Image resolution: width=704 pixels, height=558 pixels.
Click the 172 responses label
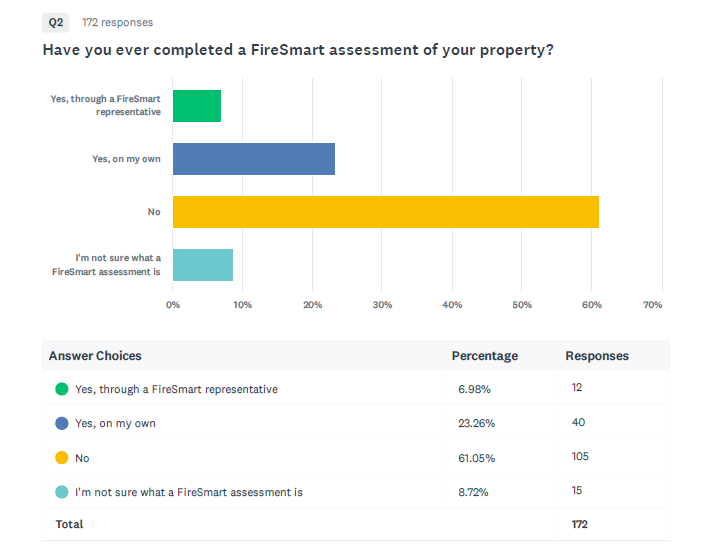pyautogui.click(x=118, y=22)
